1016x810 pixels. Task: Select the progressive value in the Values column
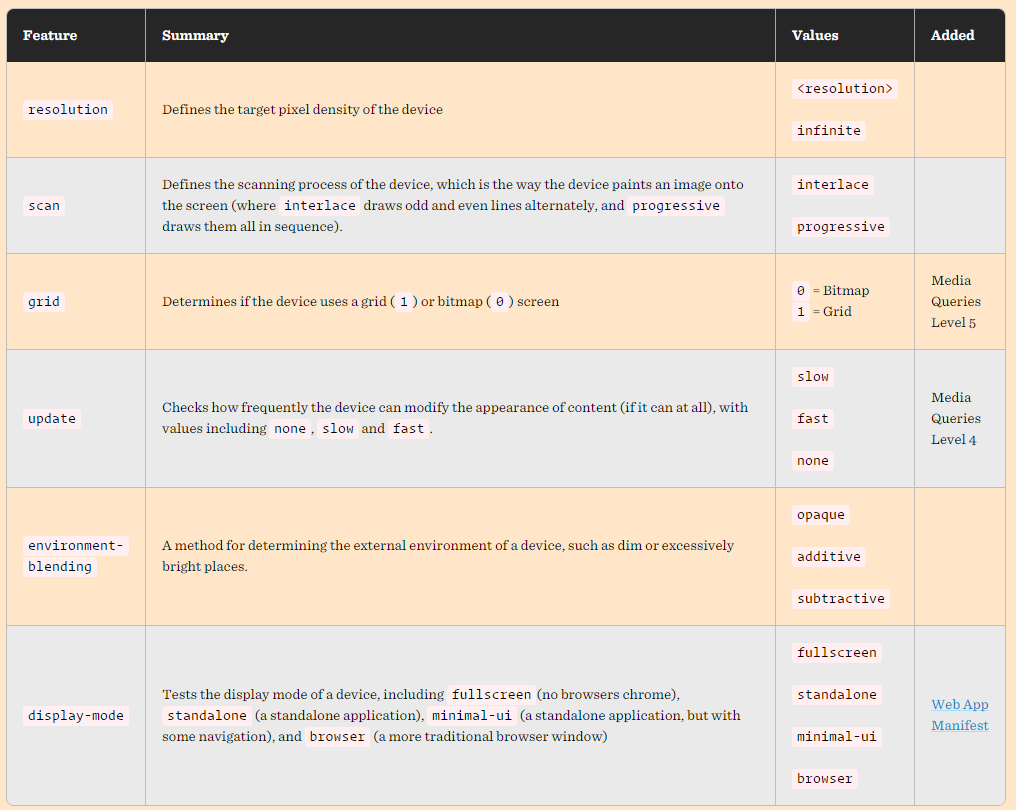coord(840,227)
